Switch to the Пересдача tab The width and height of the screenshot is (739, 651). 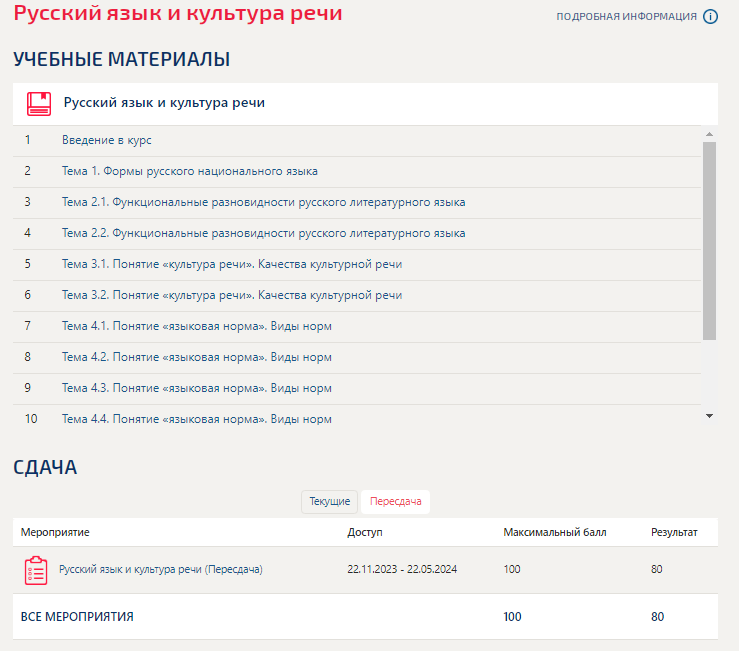point(395,502)
